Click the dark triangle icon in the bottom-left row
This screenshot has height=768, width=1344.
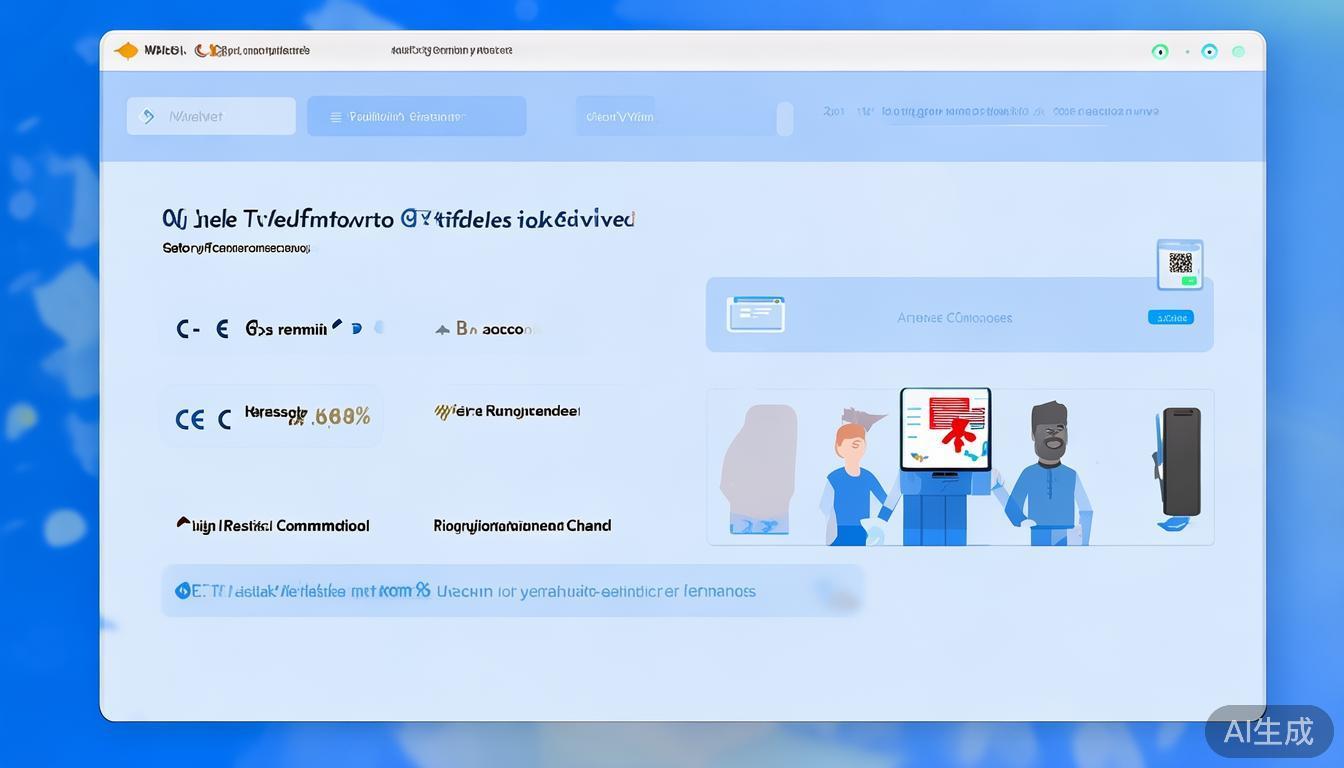183,523
